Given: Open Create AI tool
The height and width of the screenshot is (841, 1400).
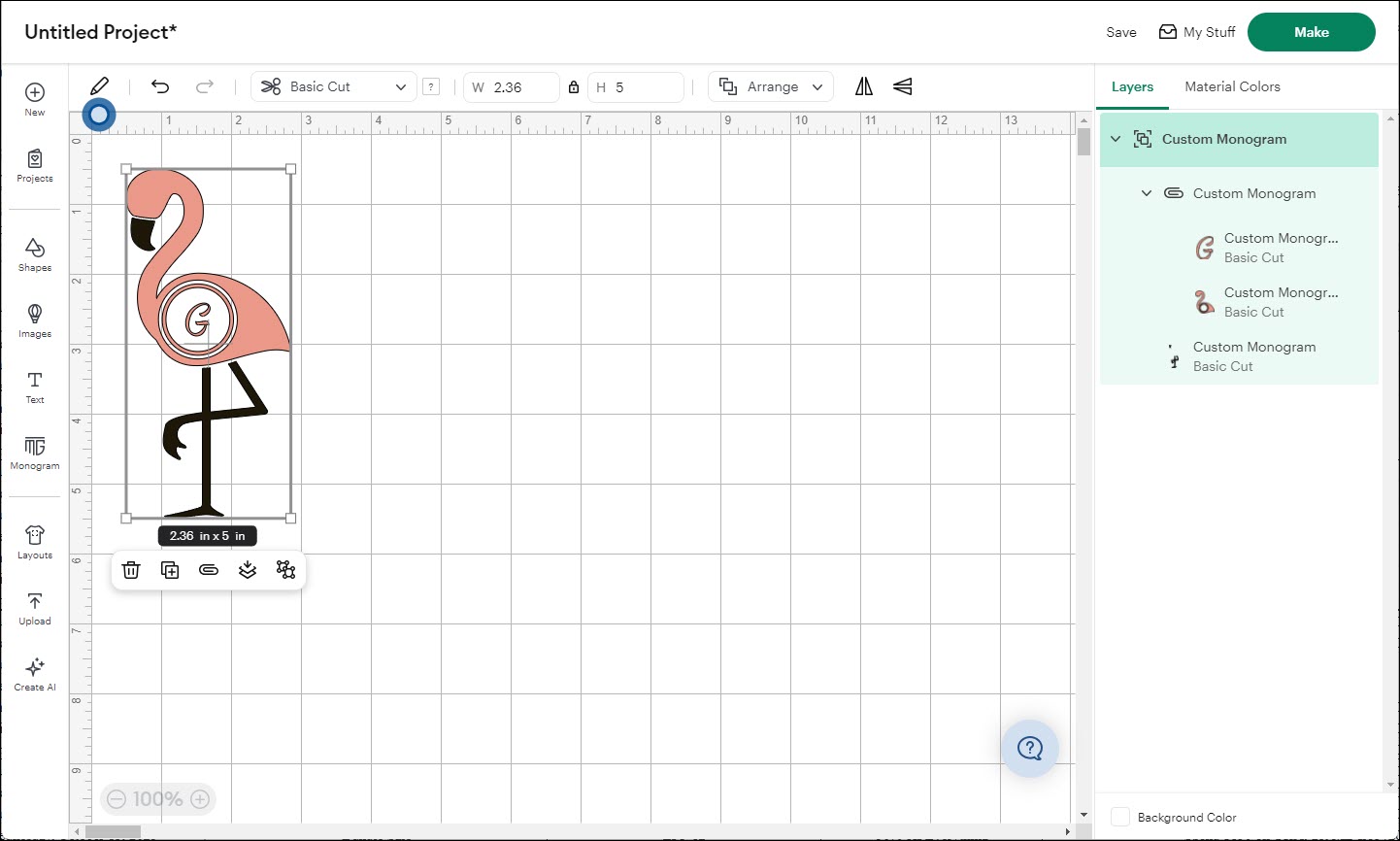Looking at the screenshot, I should [35, 674].
